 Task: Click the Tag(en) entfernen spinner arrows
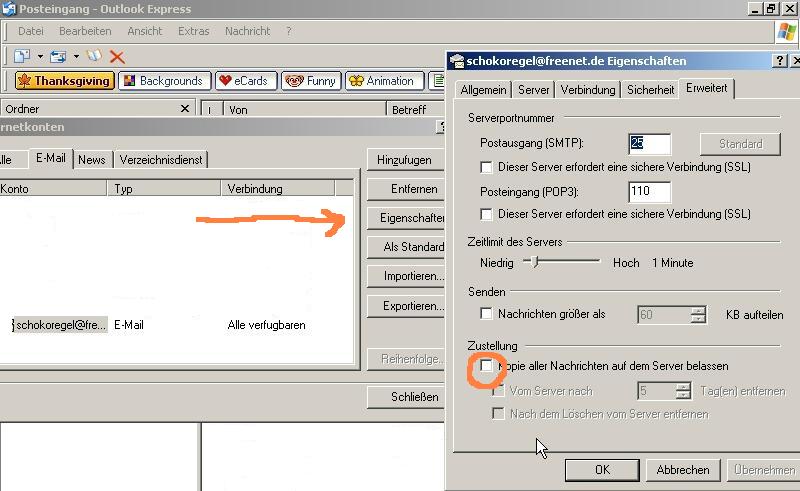click(683, 391)
